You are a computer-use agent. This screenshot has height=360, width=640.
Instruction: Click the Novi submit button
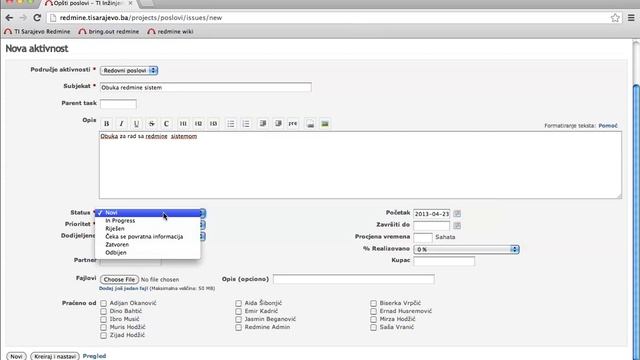coord(16,356)
